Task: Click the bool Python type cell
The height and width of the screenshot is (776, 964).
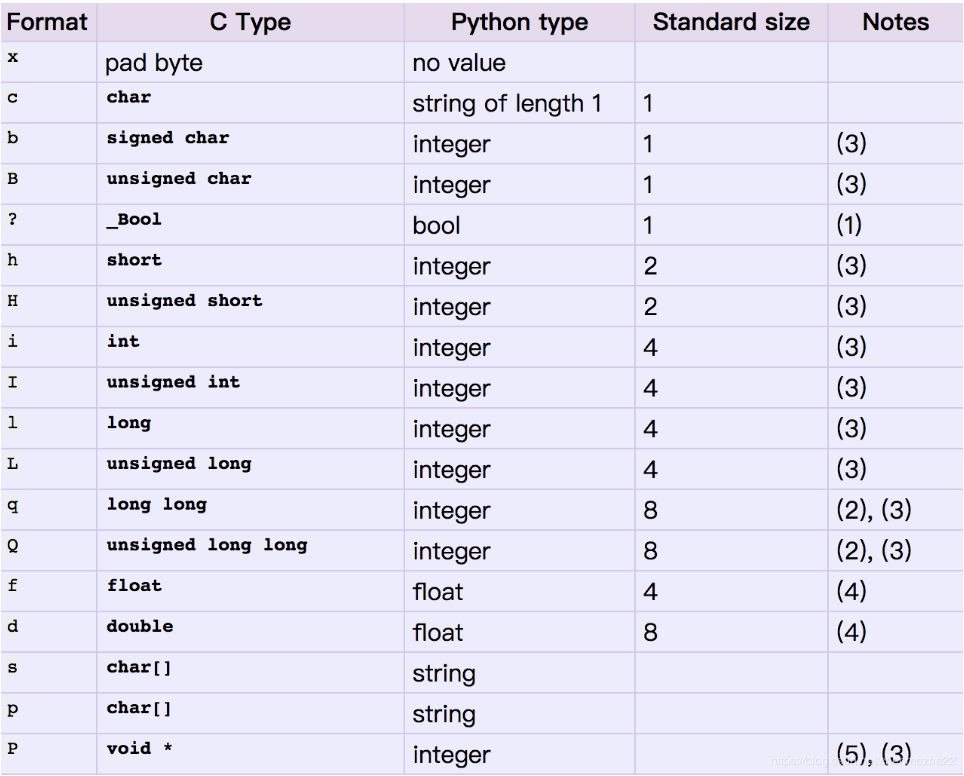Action: (433, 225)
